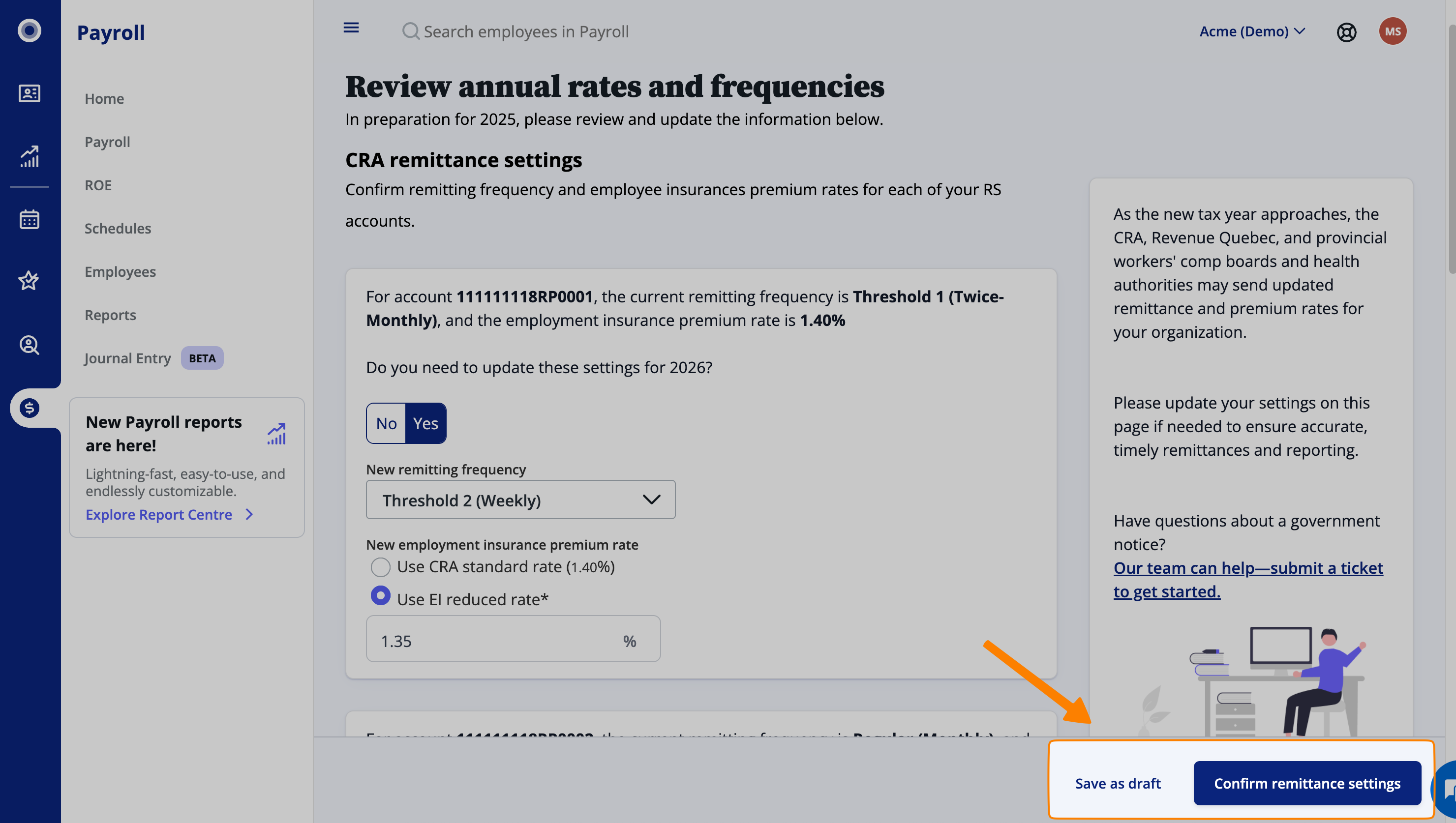The height and width of the screenshot is (823, 1456).
Task: Open the New remitting frequency dropdown
Action: point(520,500)
